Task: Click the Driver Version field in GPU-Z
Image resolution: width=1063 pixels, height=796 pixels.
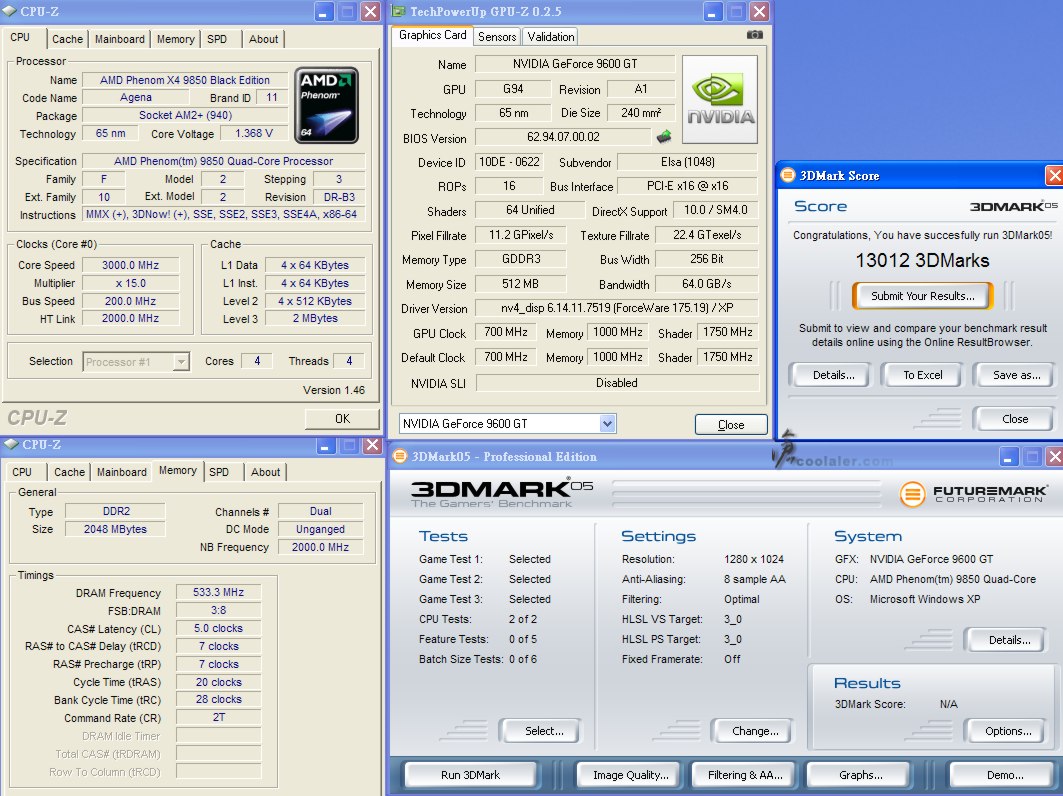Action: 616,308
